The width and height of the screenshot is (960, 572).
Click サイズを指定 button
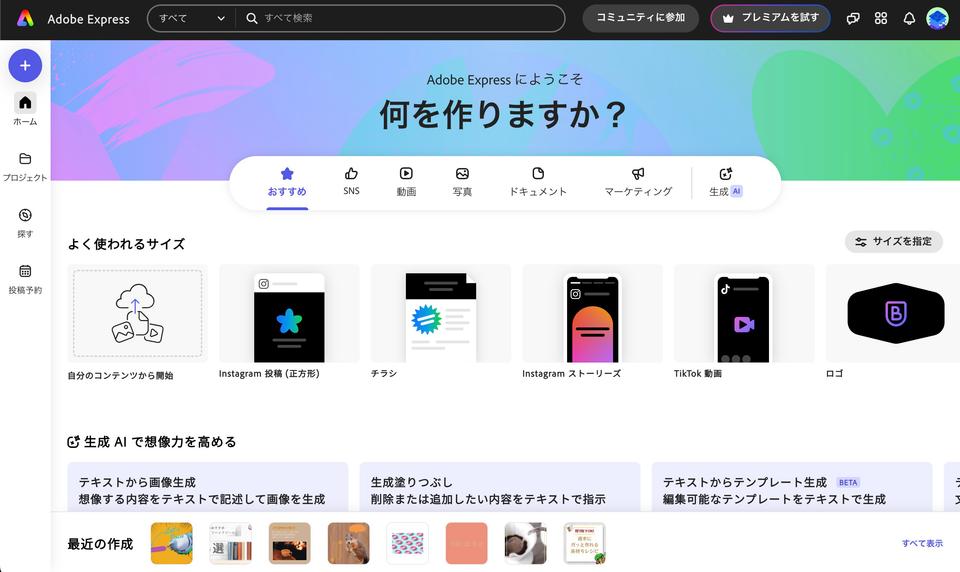(x=894, y=241)
